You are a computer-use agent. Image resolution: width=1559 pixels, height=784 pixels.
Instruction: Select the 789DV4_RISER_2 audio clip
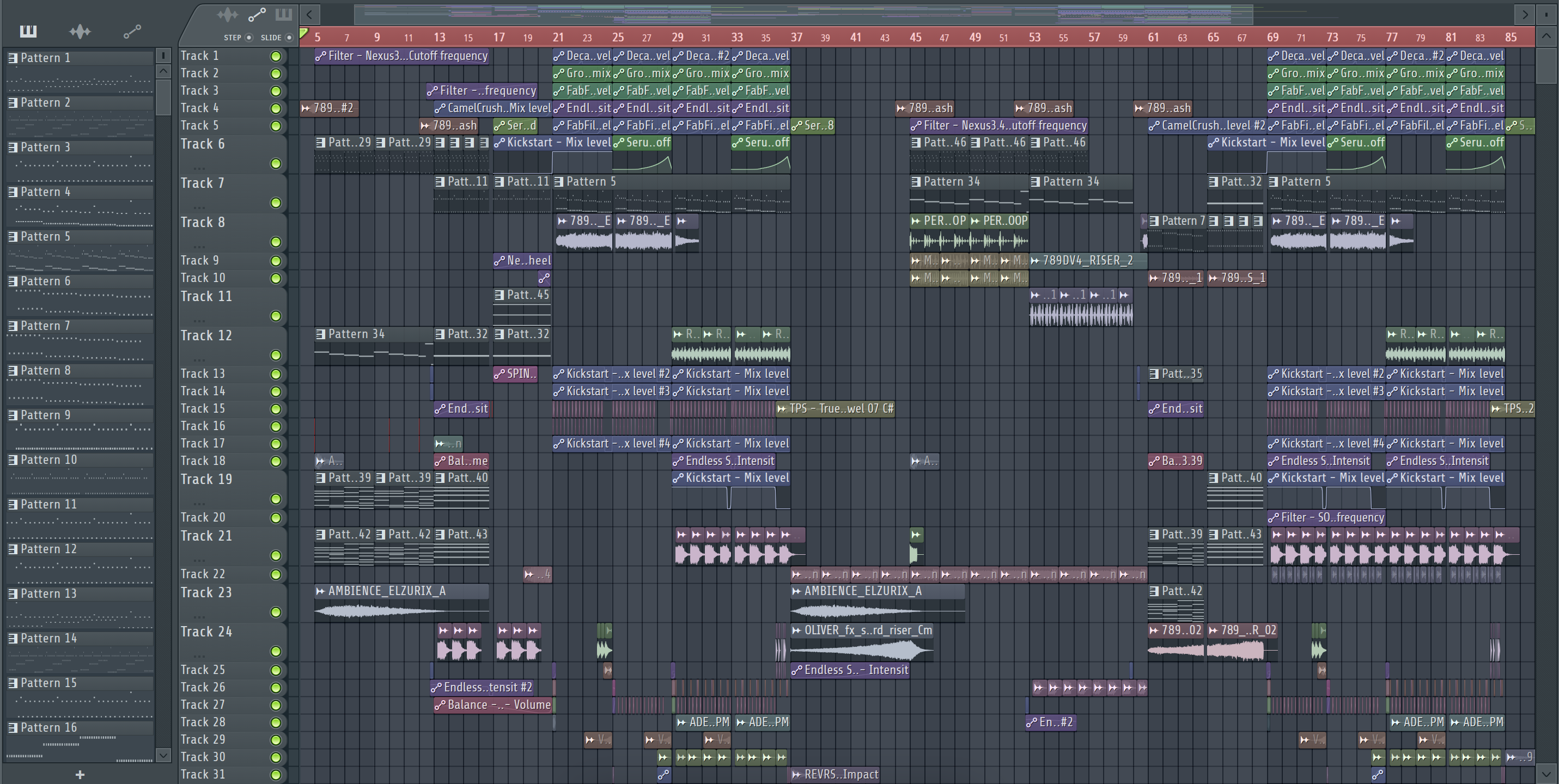pyautogui.click(x=1089, y=261)
